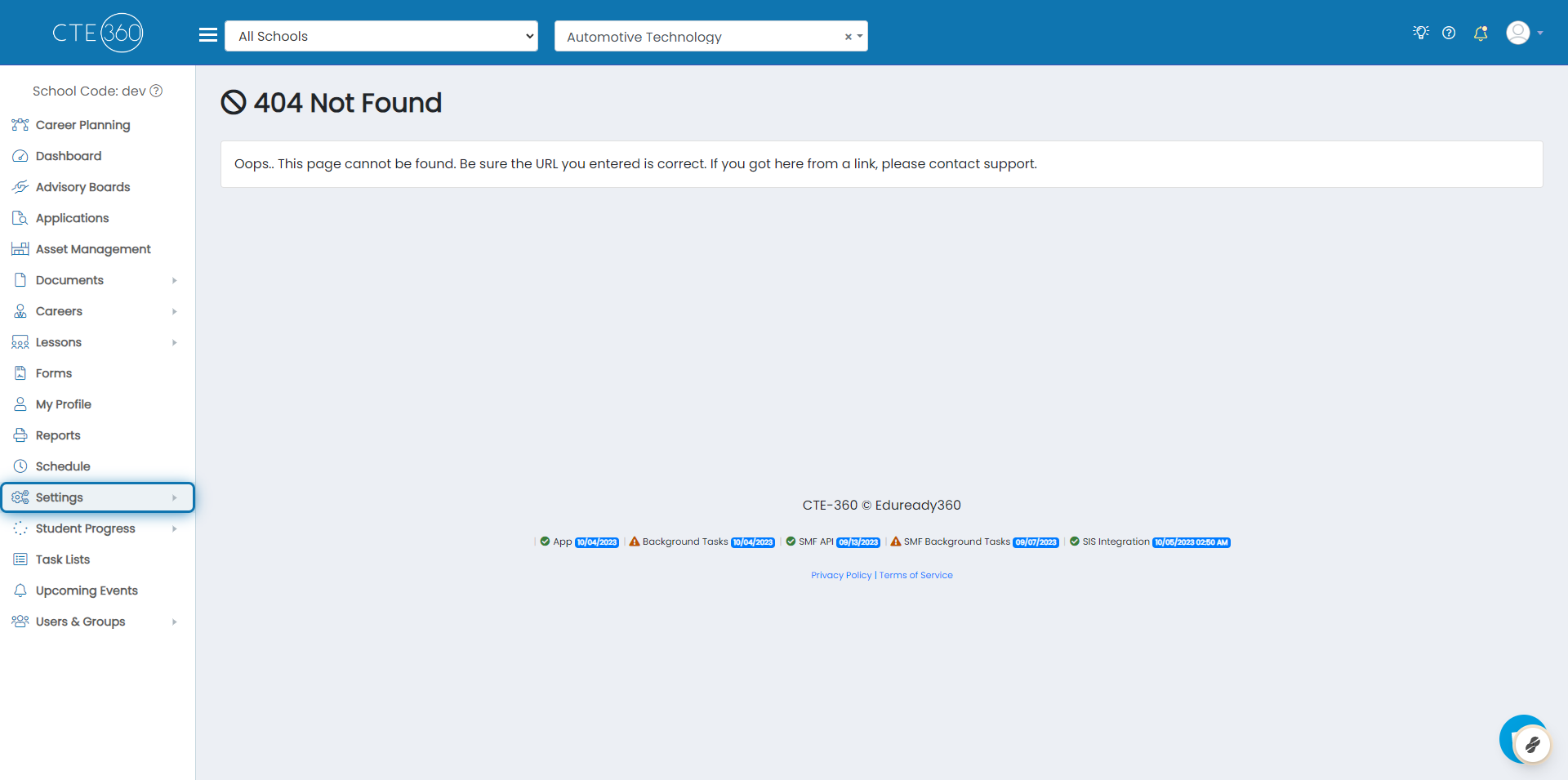Open the Automotive Technology program dropdown
This screenshot has width=1568, height=780.
coord(860,37)
